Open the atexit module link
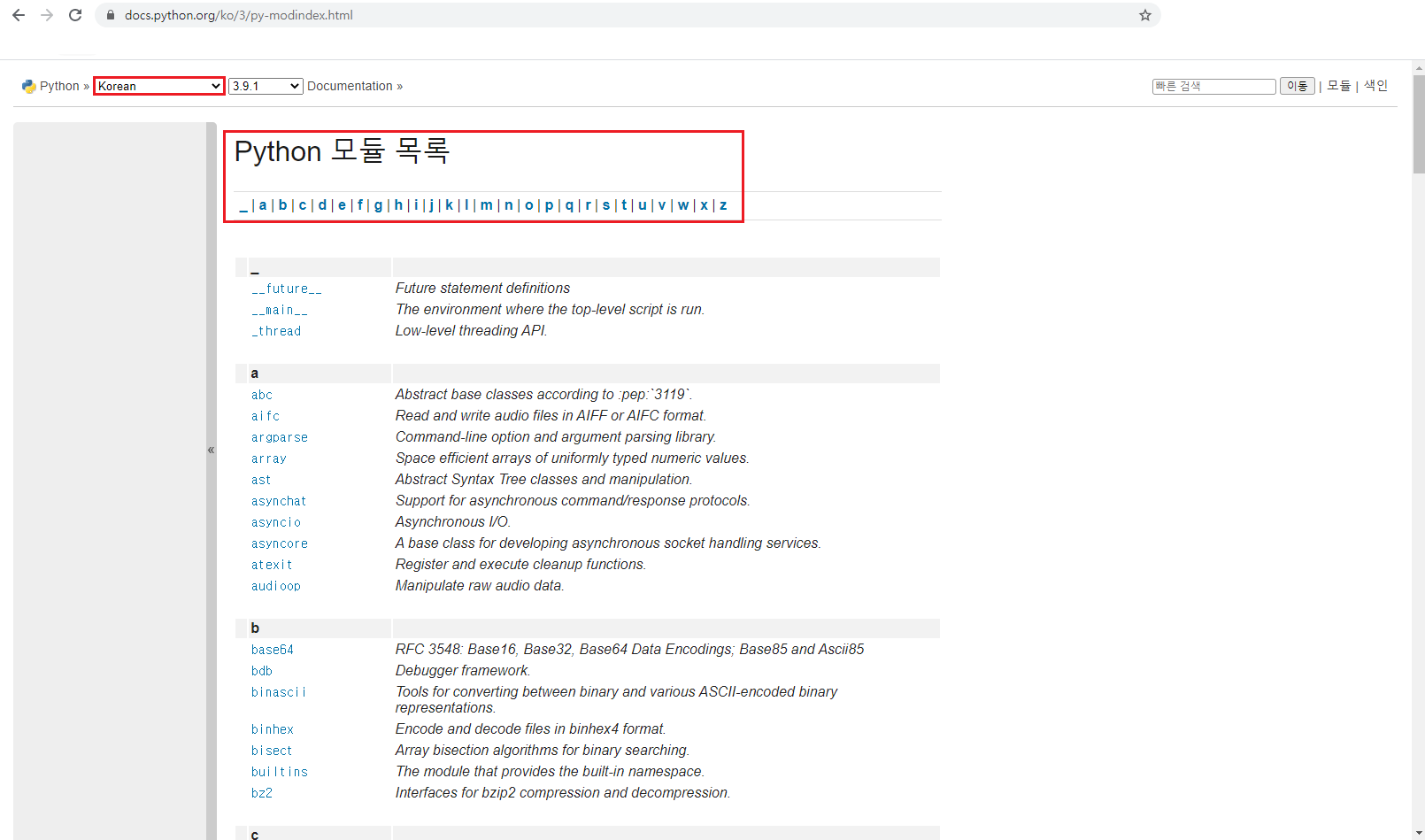The image size is (1425, 840). point(272,565)
